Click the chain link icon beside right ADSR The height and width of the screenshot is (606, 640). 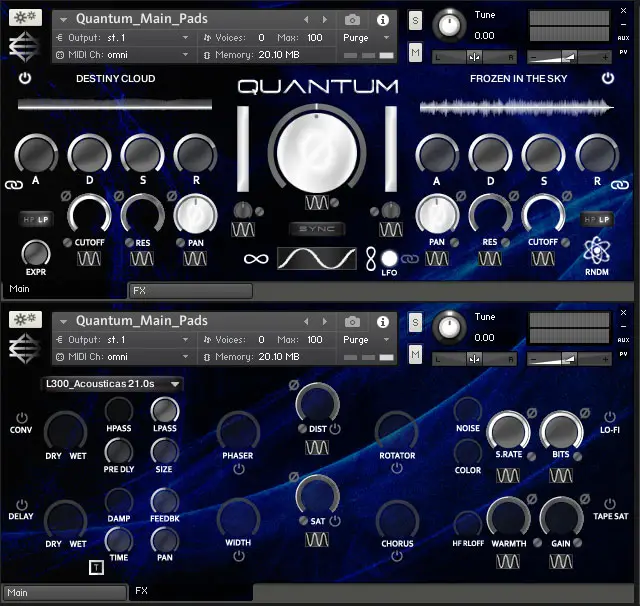click(x=620, y=185)
